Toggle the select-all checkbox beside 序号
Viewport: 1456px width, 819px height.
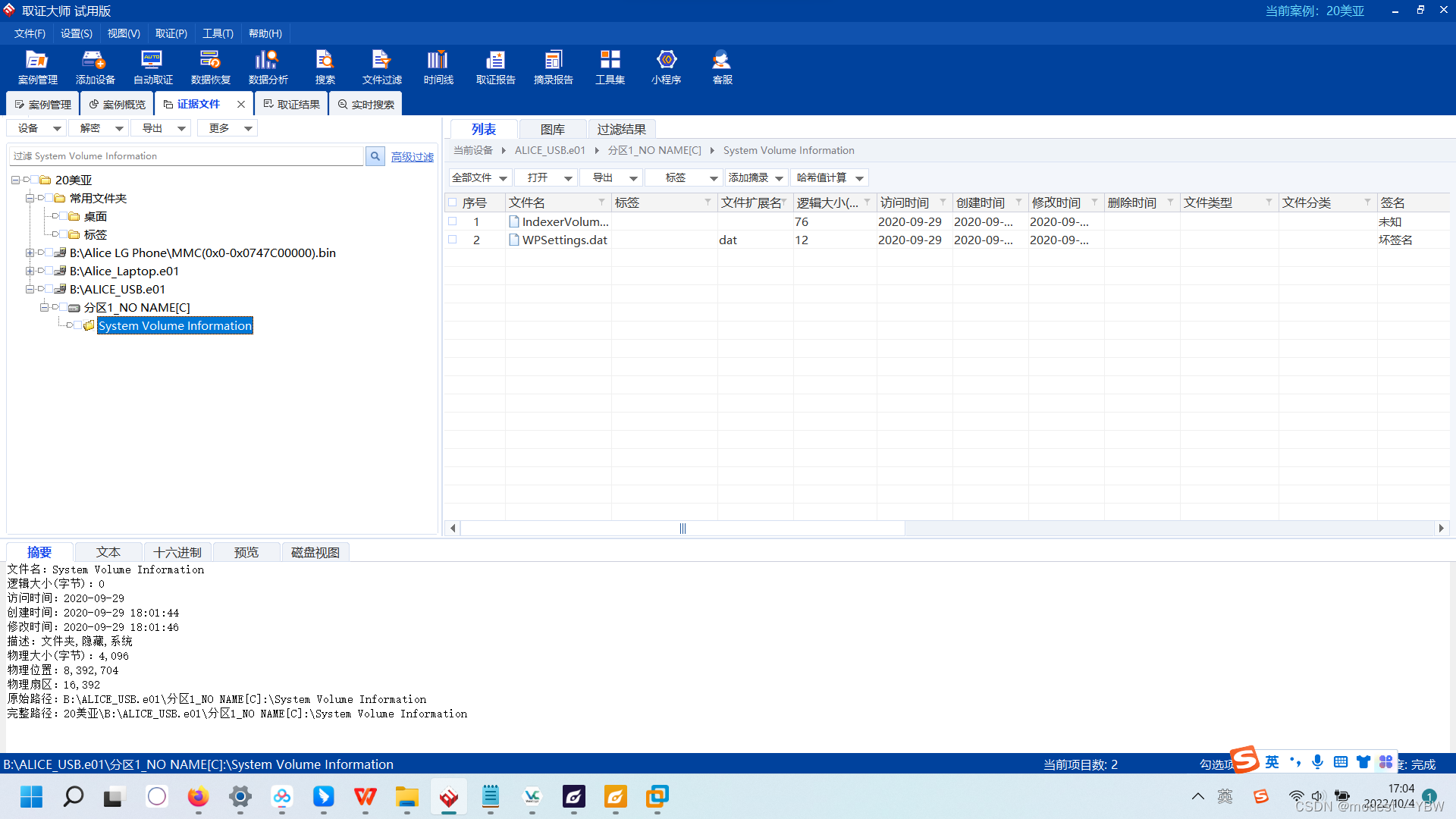tap(453, 202)
